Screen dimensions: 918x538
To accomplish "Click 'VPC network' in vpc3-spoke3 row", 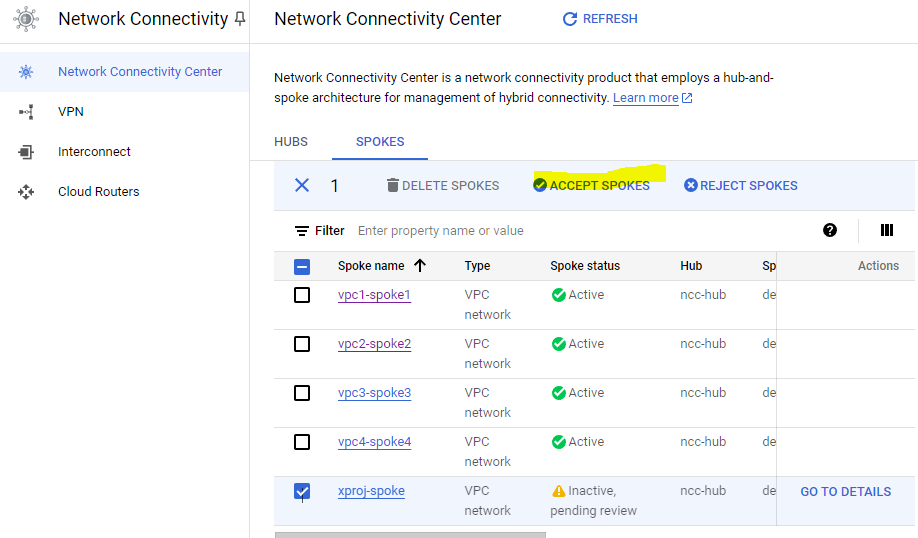I will 487,403.
